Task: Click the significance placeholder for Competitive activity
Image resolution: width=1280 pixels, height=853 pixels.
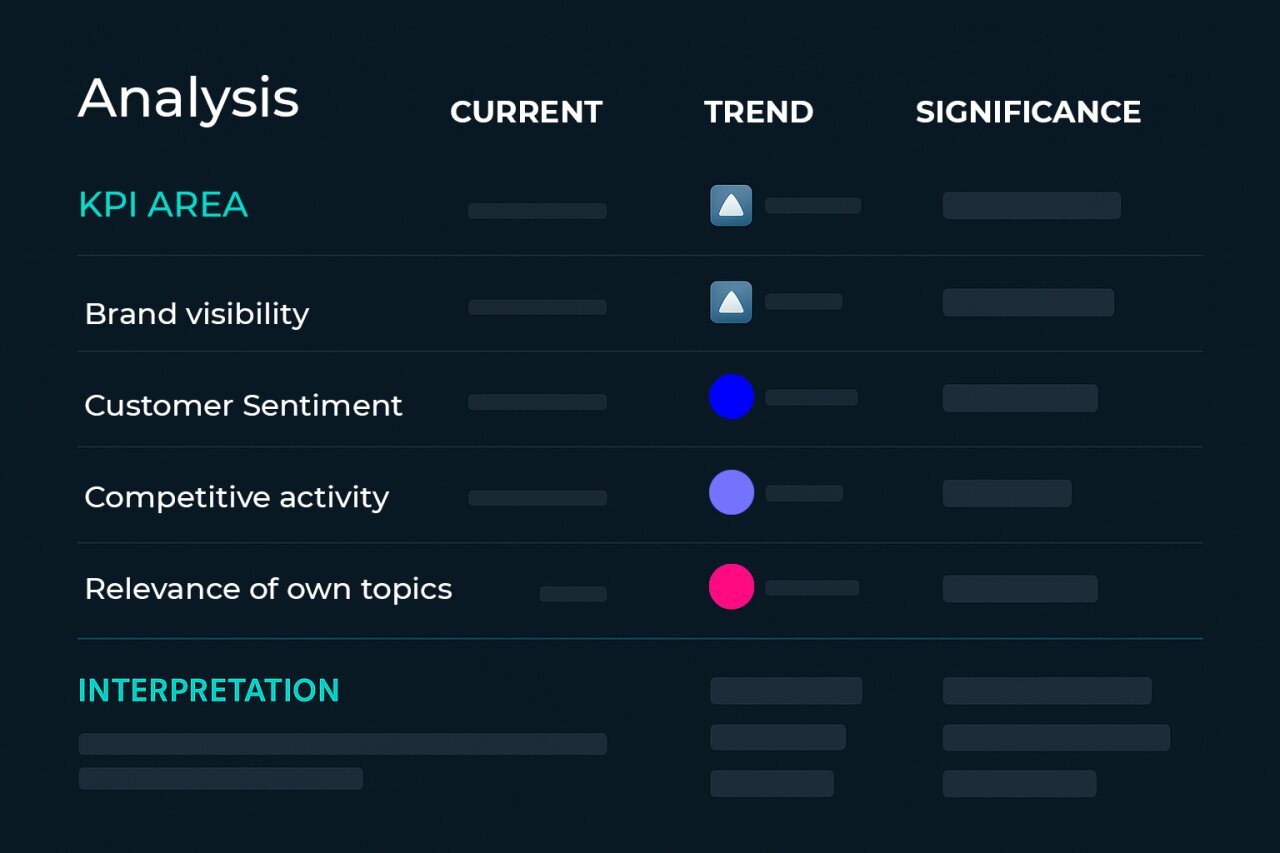Action: click(1007, 493)
